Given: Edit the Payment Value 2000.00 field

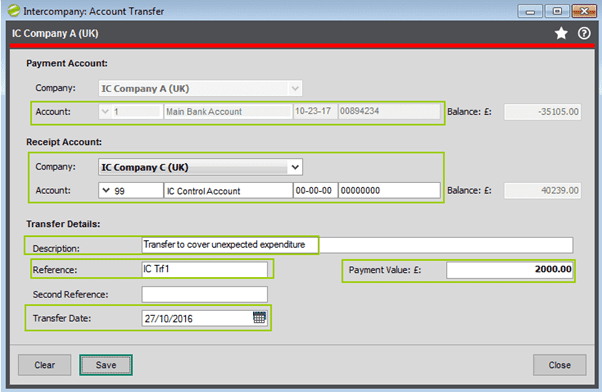Looking at the screenshot, I should point(509,270).
